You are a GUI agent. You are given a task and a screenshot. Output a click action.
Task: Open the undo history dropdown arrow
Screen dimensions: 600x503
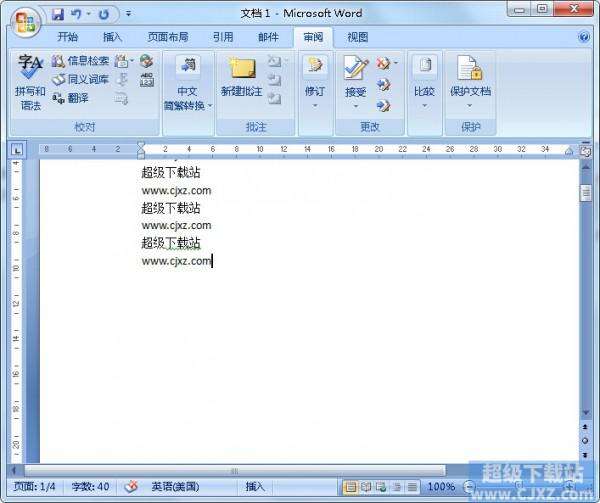[89, 14]
